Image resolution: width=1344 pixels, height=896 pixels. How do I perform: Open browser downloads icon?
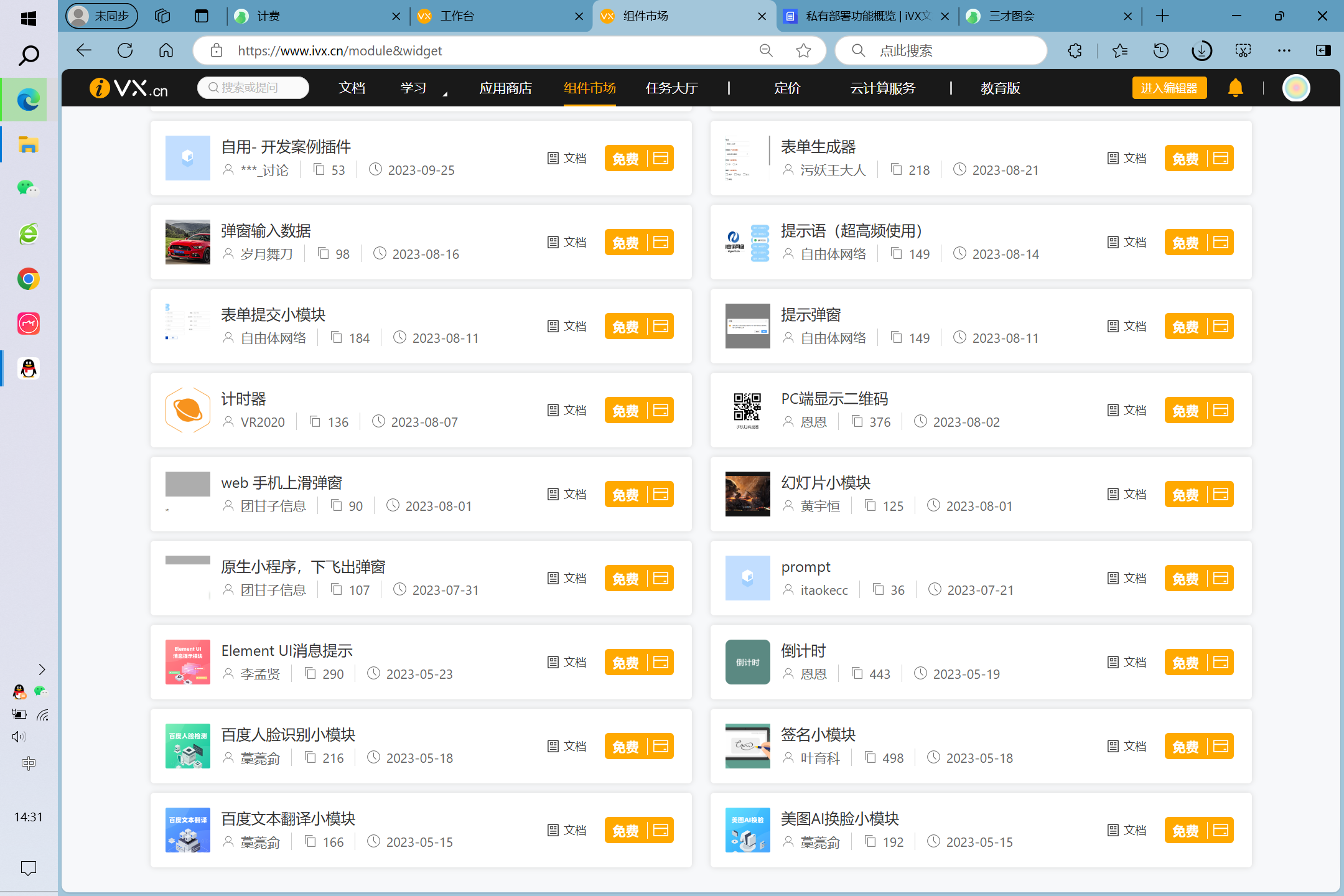pyautogui.click(x=1202, y=50)
